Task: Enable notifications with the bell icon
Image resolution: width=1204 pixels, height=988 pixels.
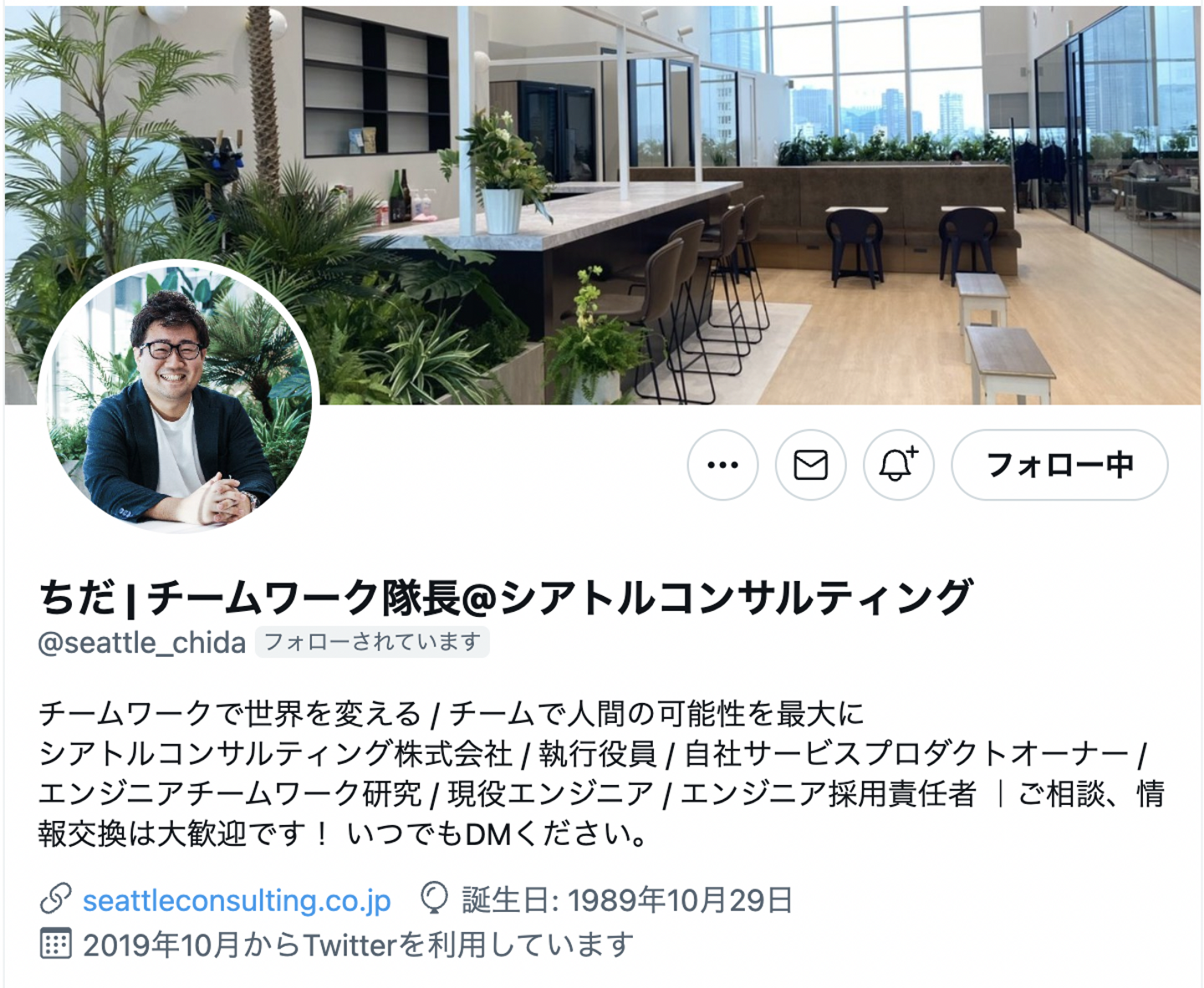Action: point(898,465)
